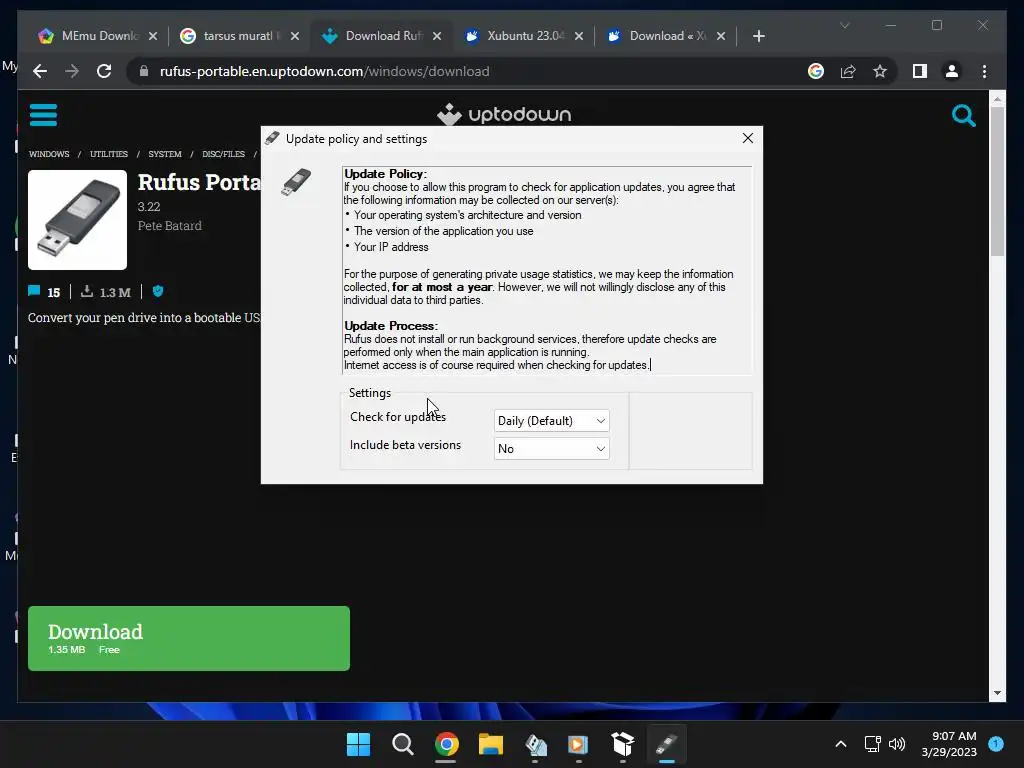The height and width of the screenshot is (768, 1024).
Task: Click the page vertical scrollbar
Action: pyautogui.click(x=997, y=181)
